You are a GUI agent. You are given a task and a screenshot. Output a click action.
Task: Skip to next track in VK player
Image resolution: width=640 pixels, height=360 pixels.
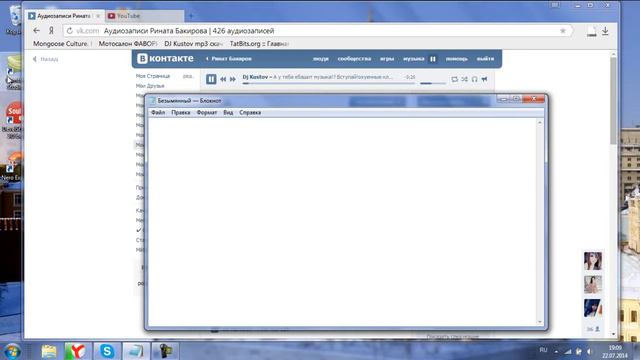(233, 79)
